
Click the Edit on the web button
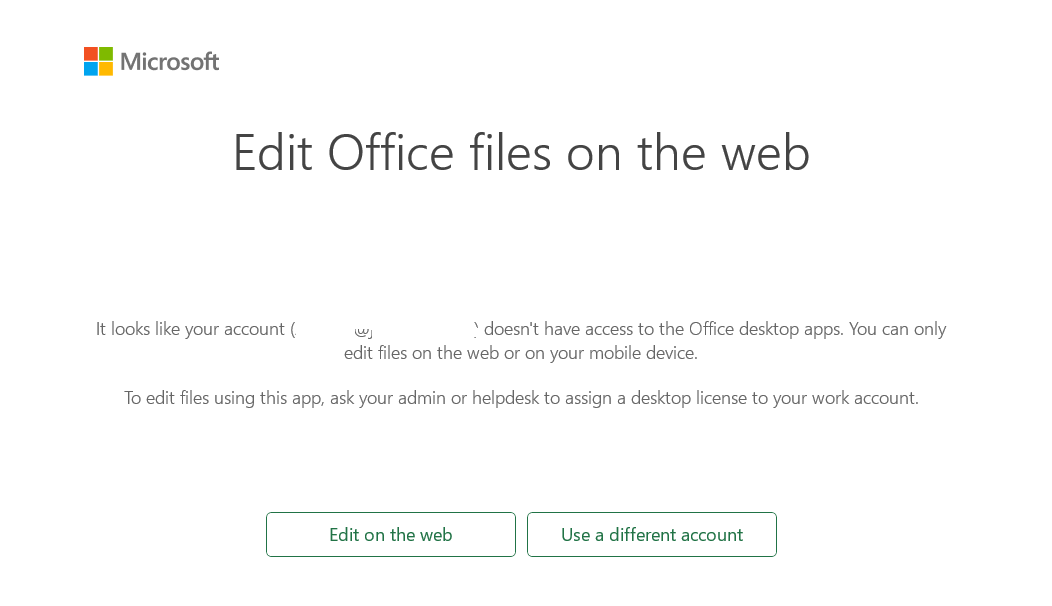click(390, 534)
